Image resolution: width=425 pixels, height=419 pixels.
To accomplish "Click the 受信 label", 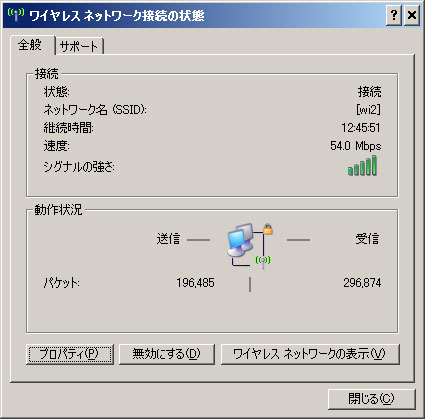I will (x=367, y=239).
